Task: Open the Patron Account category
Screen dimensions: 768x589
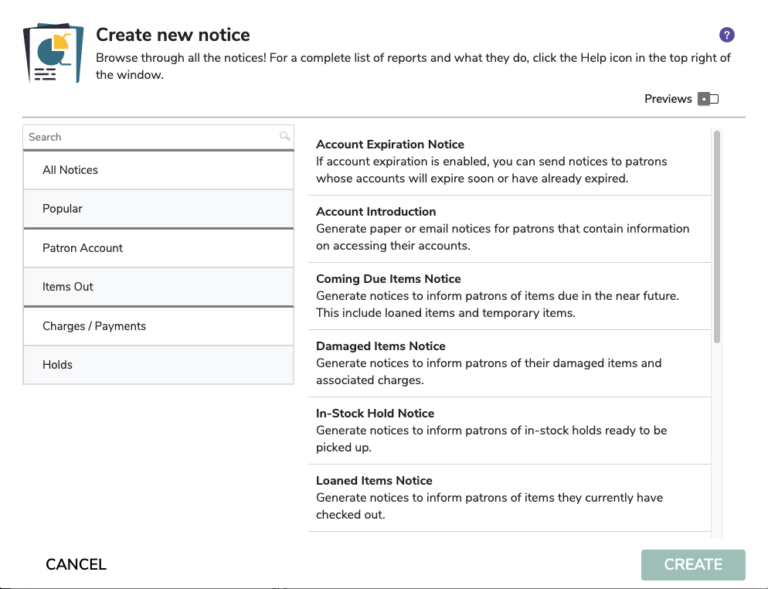Action: point(158,248)
